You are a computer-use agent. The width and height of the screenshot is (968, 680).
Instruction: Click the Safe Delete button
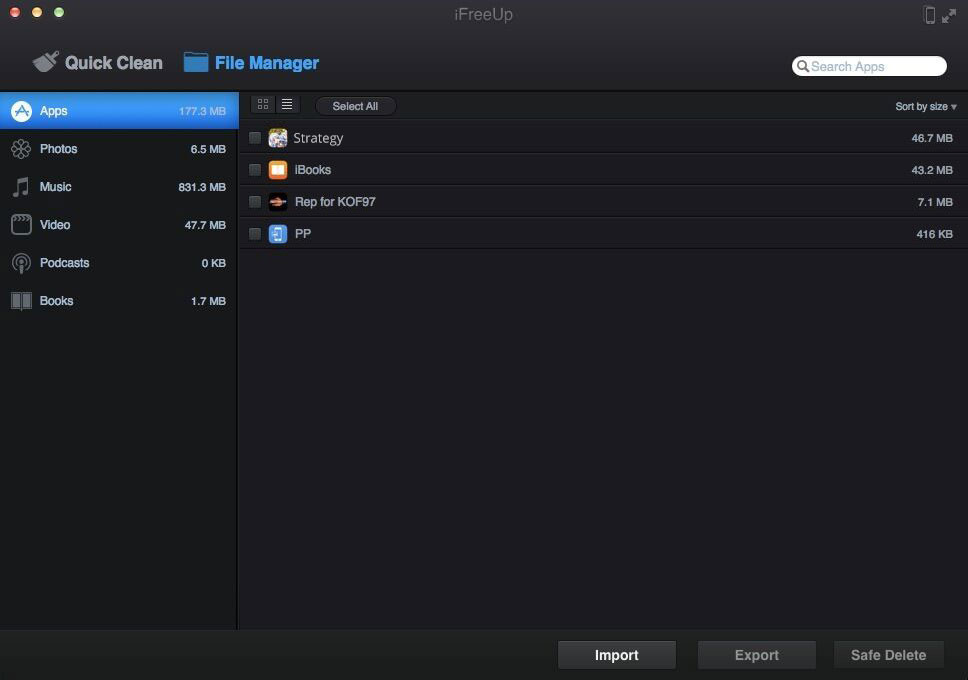pos(888,655)
